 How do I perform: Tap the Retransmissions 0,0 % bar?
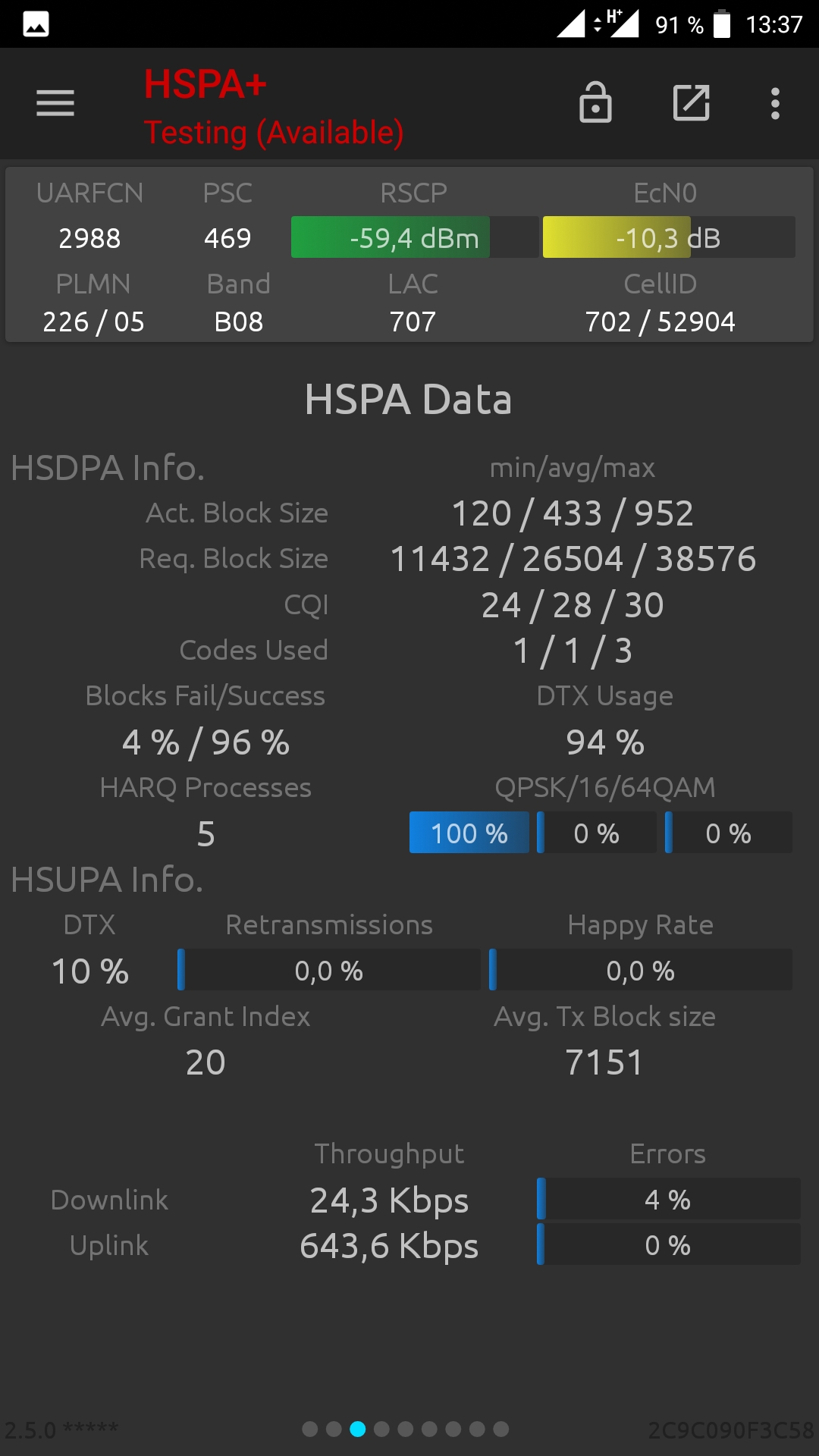329,970
